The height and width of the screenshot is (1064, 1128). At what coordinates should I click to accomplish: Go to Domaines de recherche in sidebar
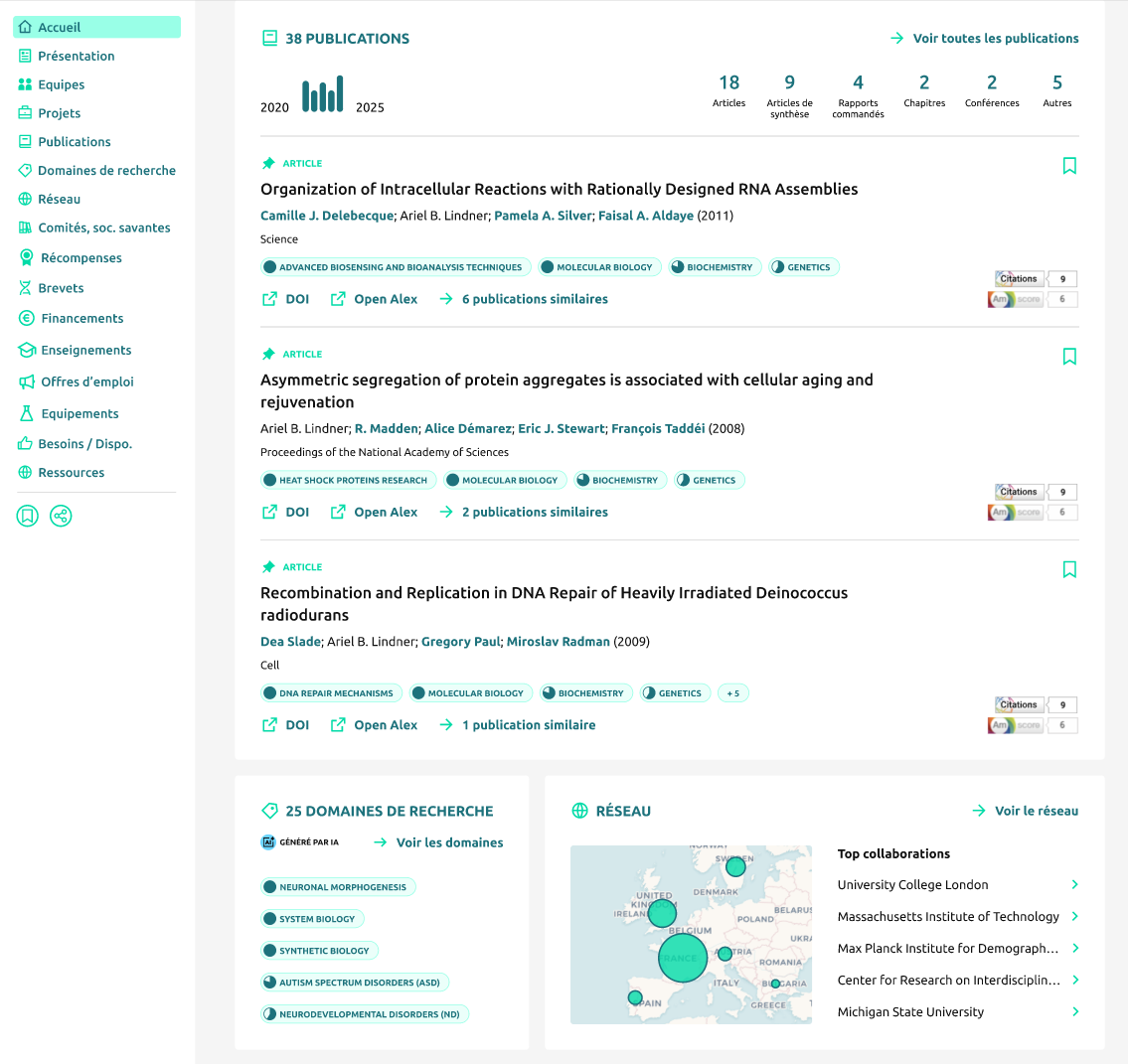click(106, 171)
